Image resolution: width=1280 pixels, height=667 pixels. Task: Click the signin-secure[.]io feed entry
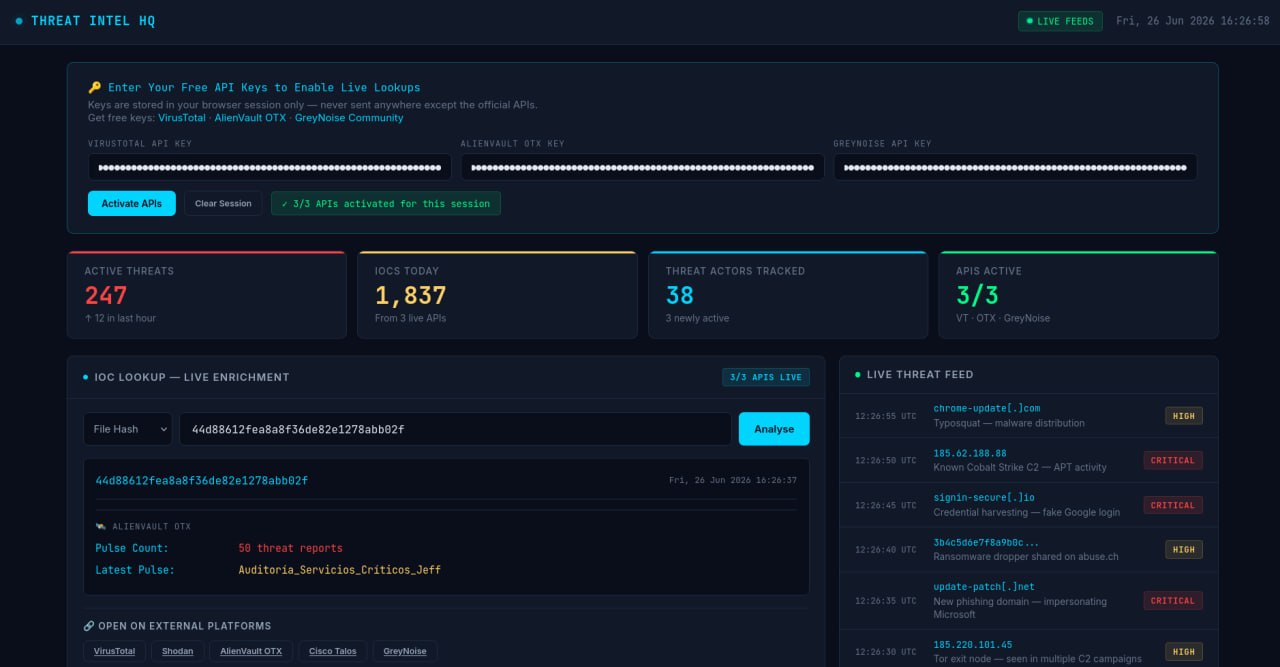(x=1028, y=505)
